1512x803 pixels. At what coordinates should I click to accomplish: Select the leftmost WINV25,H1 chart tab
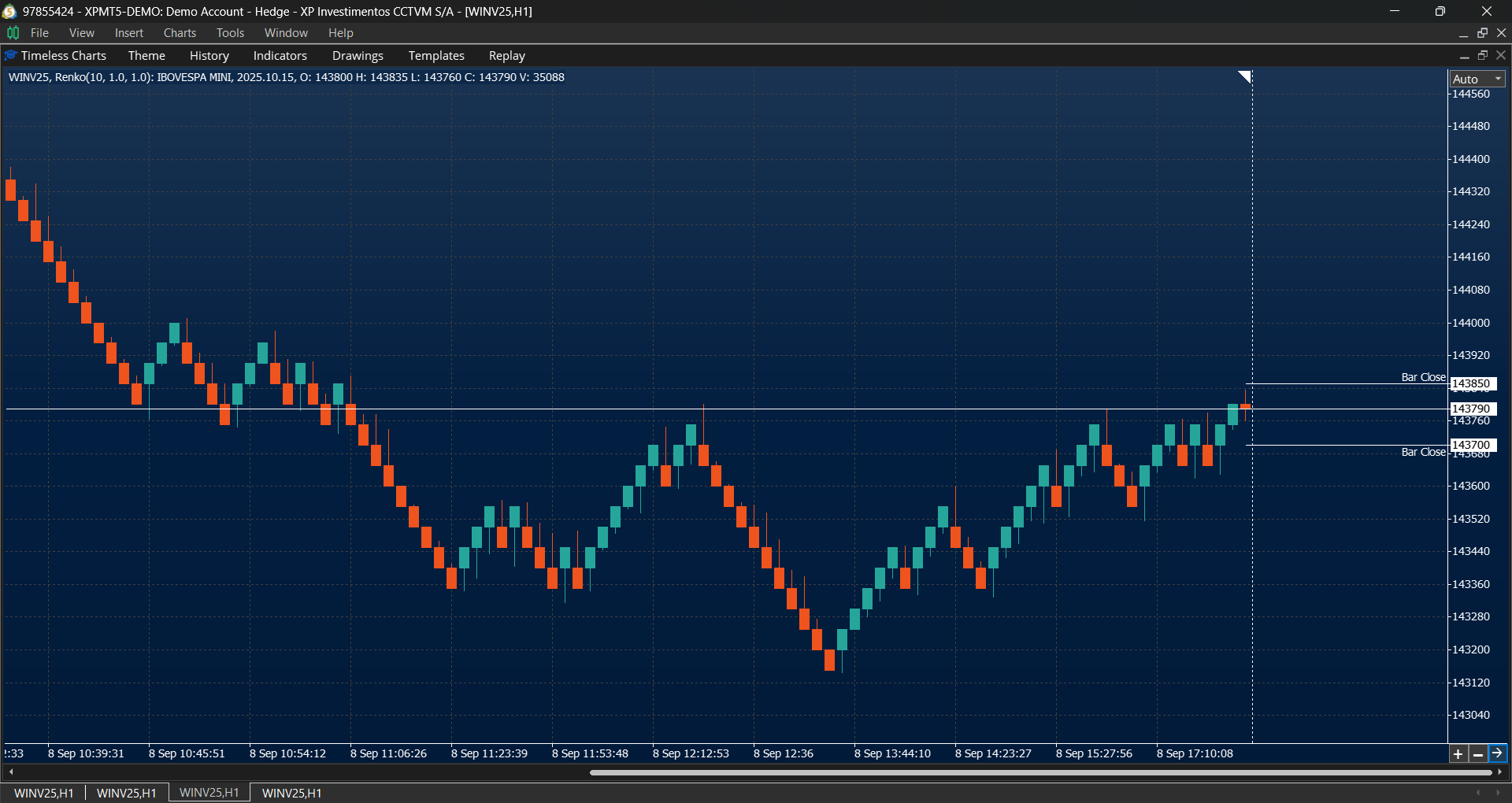(43, 793)
